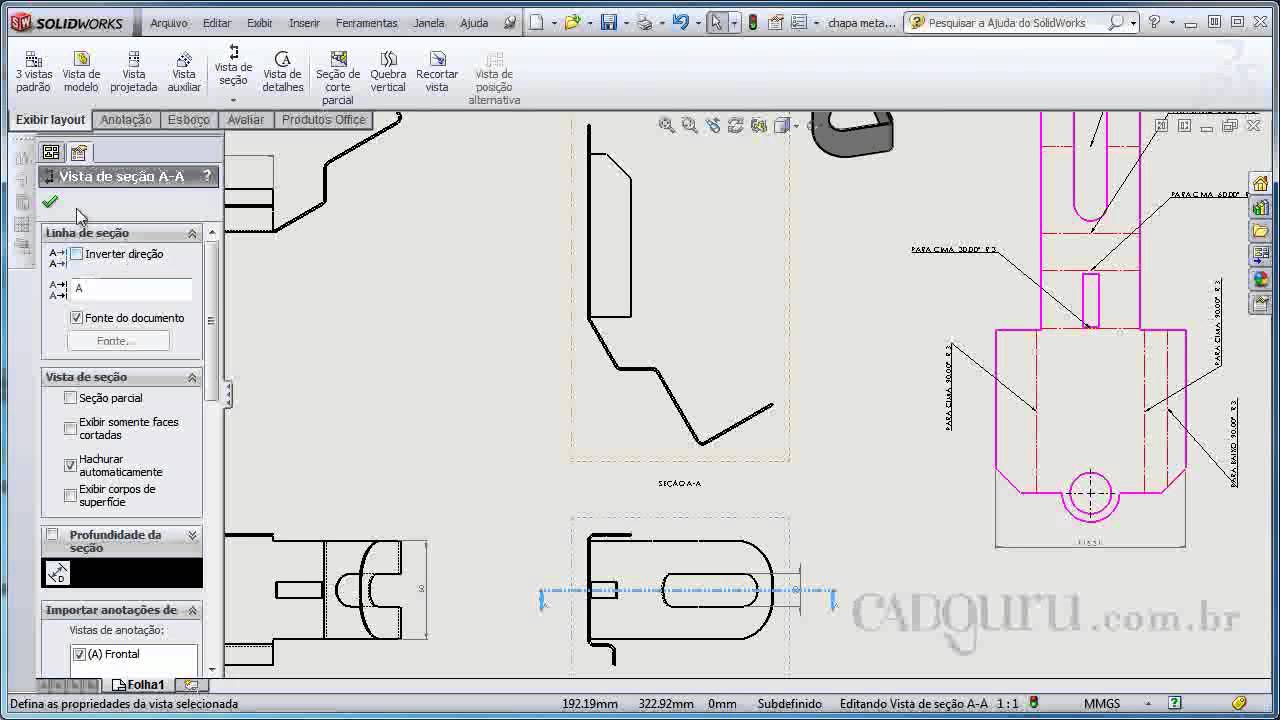Click the Vista de seção A-A help question mark
This screenshot has width=1280, height=720.
pyautogui.click(x=207, y=176)
